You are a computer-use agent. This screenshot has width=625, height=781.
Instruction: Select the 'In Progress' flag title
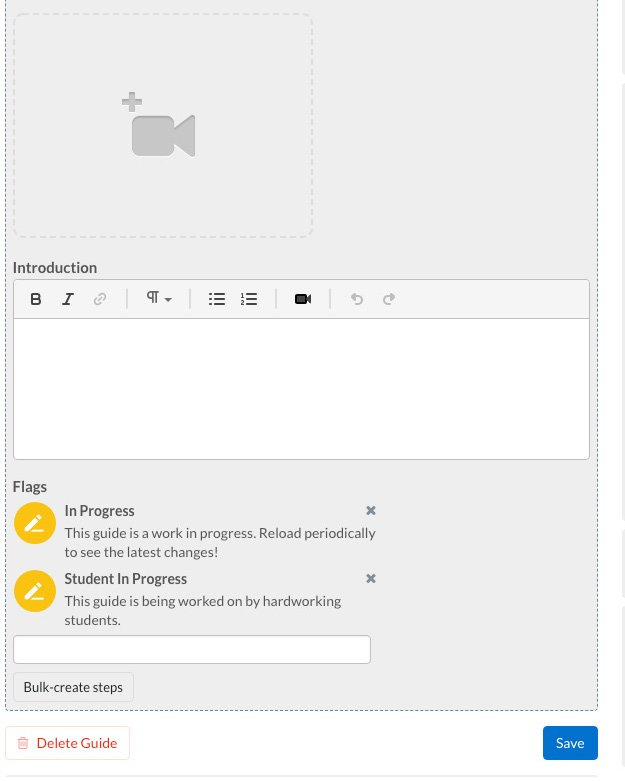100,511
